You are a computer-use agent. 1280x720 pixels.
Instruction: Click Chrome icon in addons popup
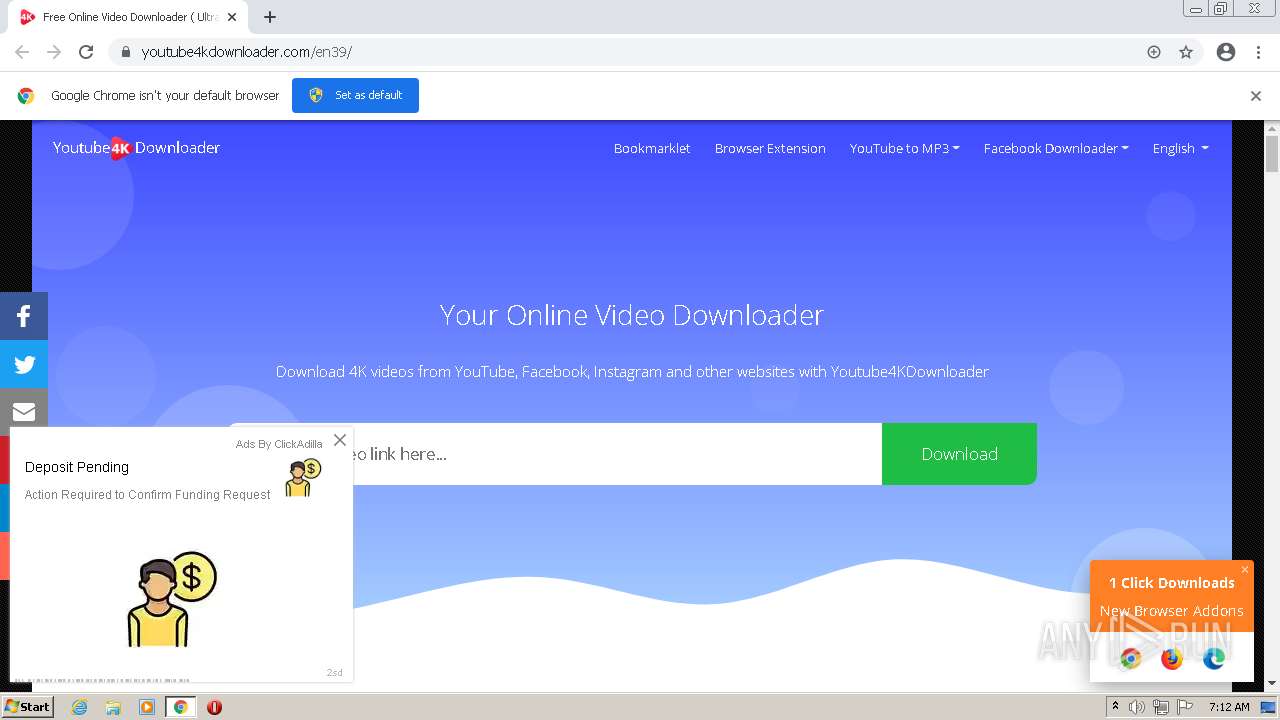(x=1131, y=658)
